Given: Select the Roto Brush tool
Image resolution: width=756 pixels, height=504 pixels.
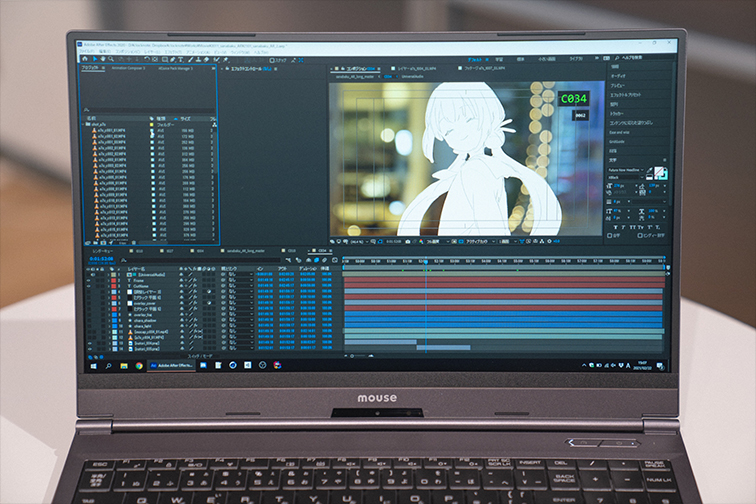Looking at the screenshot, I should [216, 60].
